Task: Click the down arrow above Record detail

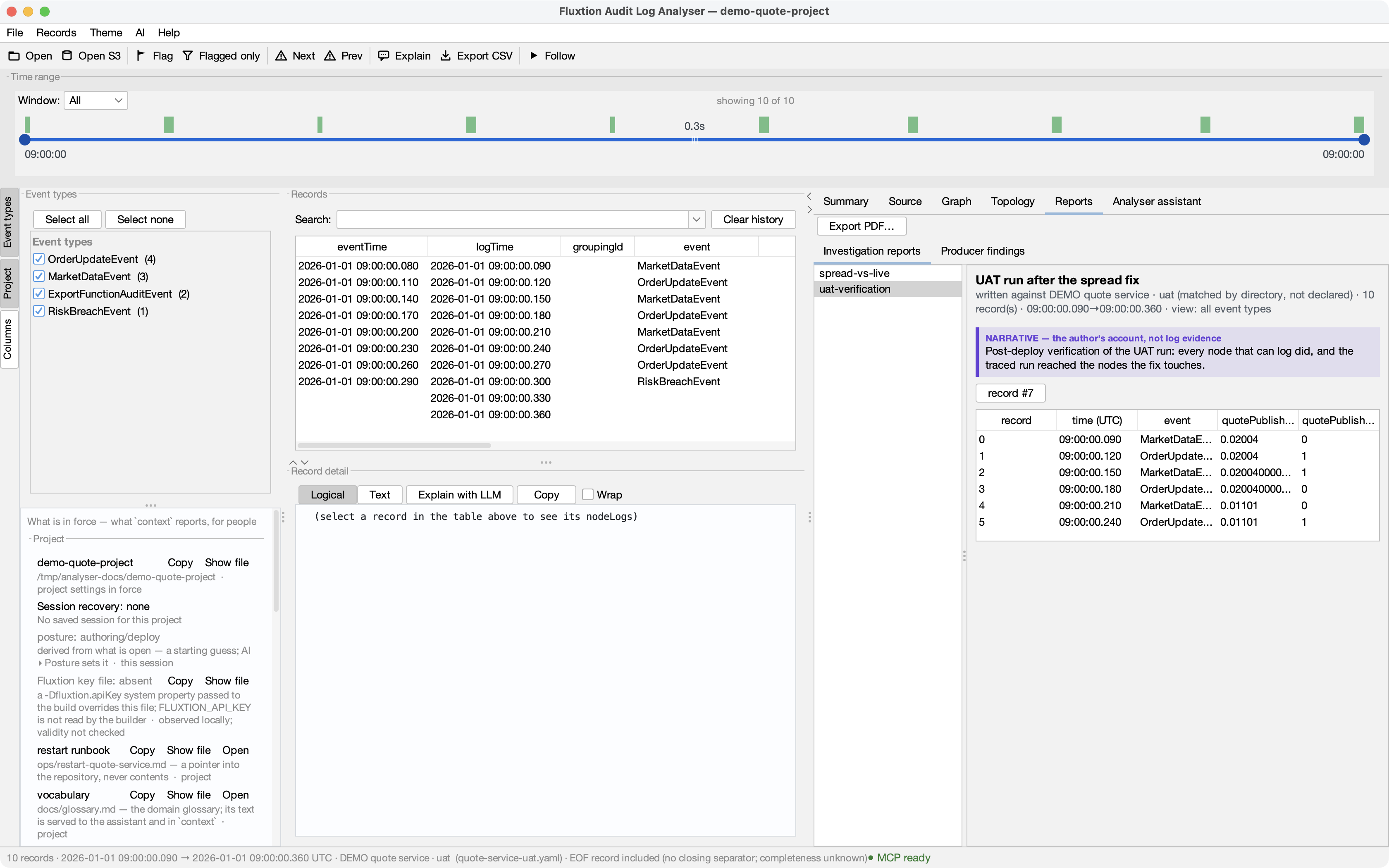Action: coord(305,462)
